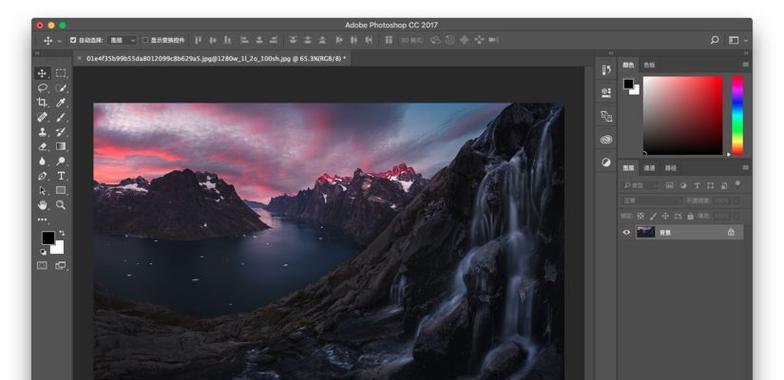Choose the Eyedropper tool
784x380 pixels.
[x=61, y=102]
